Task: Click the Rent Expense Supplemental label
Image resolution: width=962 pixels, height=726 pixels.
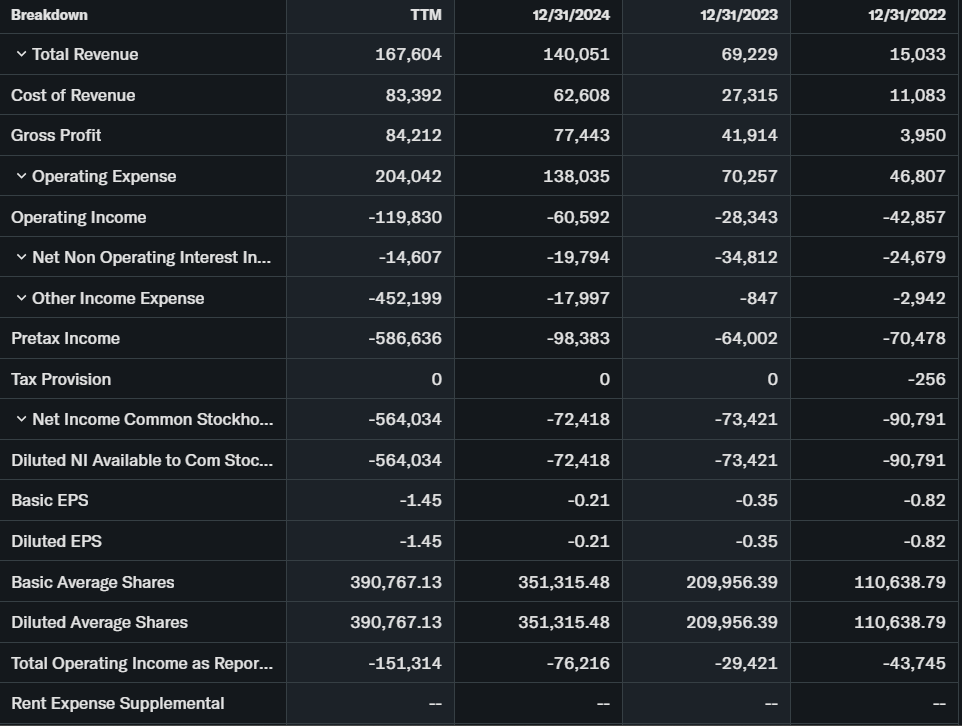Action: [117, 703]
